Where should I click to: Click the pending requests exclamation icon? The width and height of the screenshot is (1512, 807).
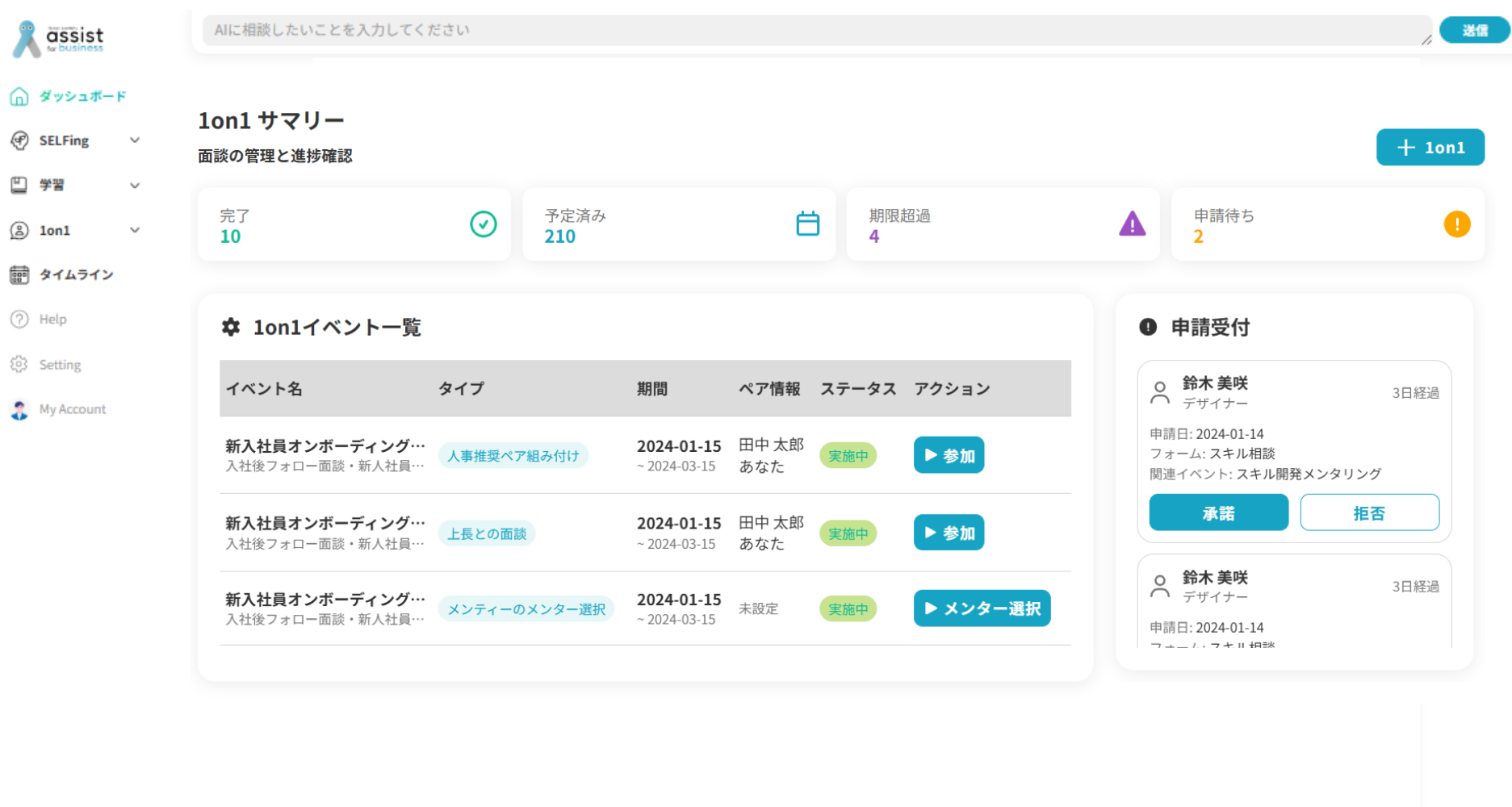1456,224
